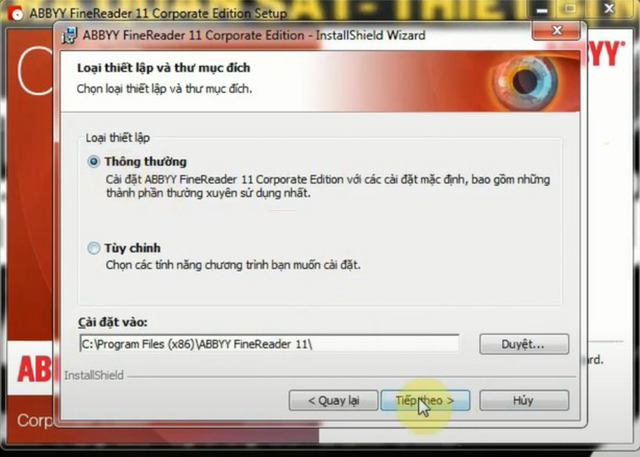Continue with the Tiếp theo button
The image size is (640, 457).
pyautogui.click(x=424, y=400)
